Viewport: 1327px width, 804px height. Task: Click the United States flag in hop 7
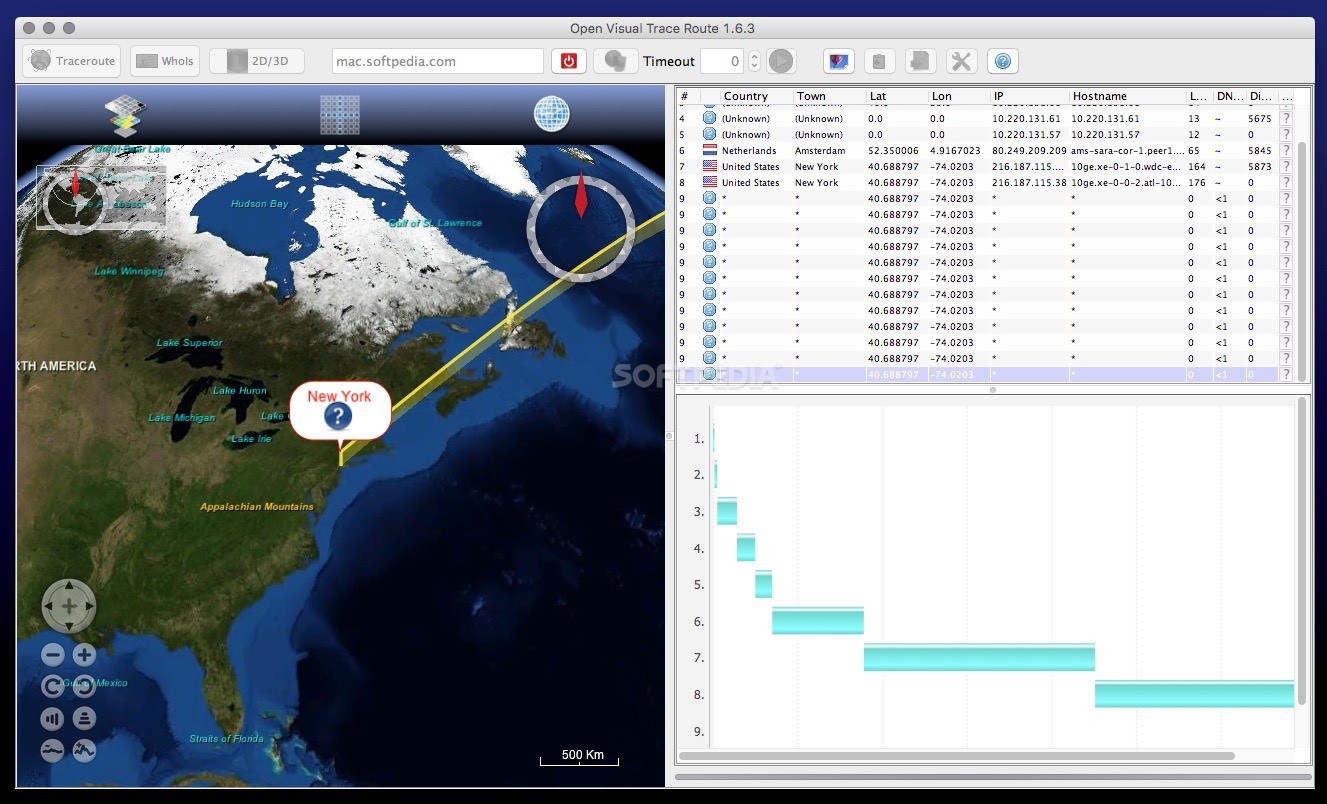709,166
